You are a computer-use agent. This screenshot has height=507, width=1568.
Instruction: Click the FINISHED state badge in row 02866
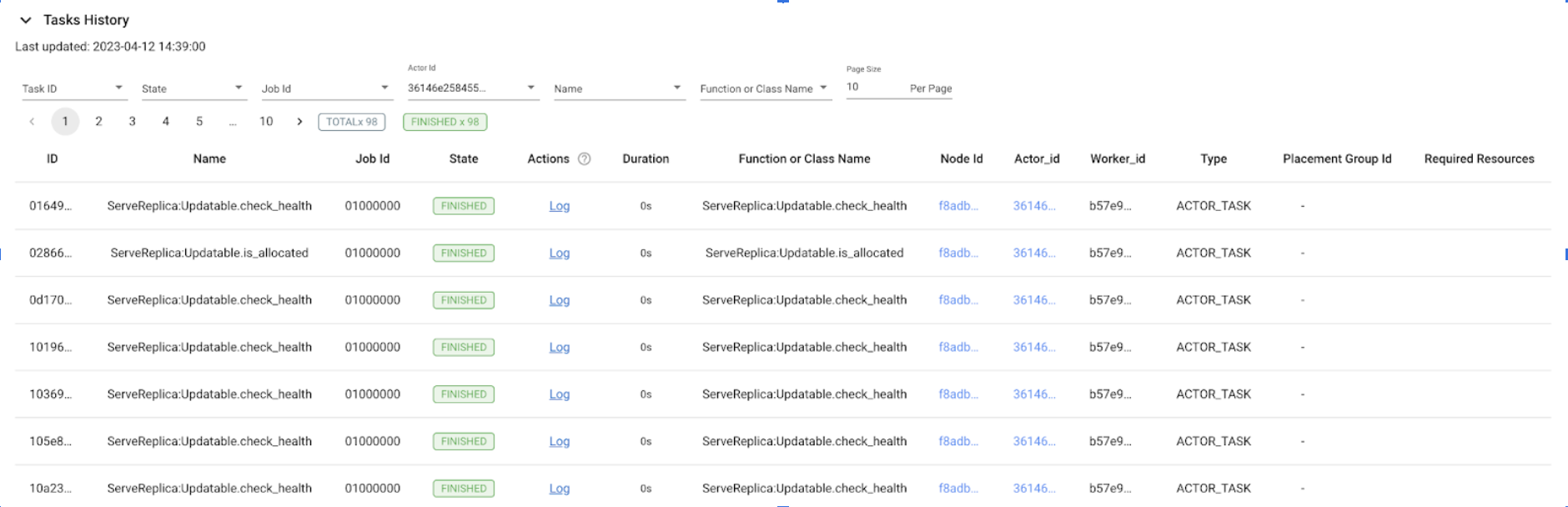click(464, 253)
